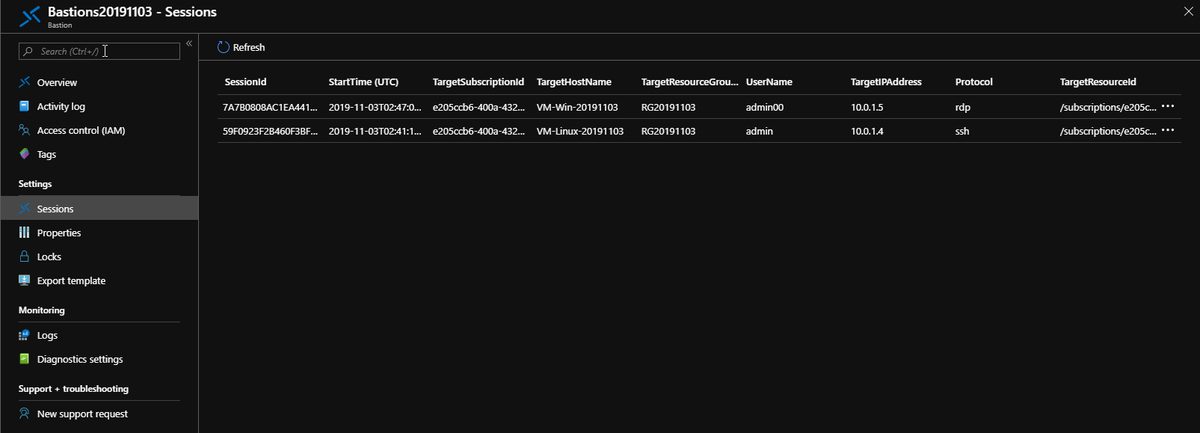
Task: Click start time 2019-11-03T02:47 cell
Action: pos(375,106)
